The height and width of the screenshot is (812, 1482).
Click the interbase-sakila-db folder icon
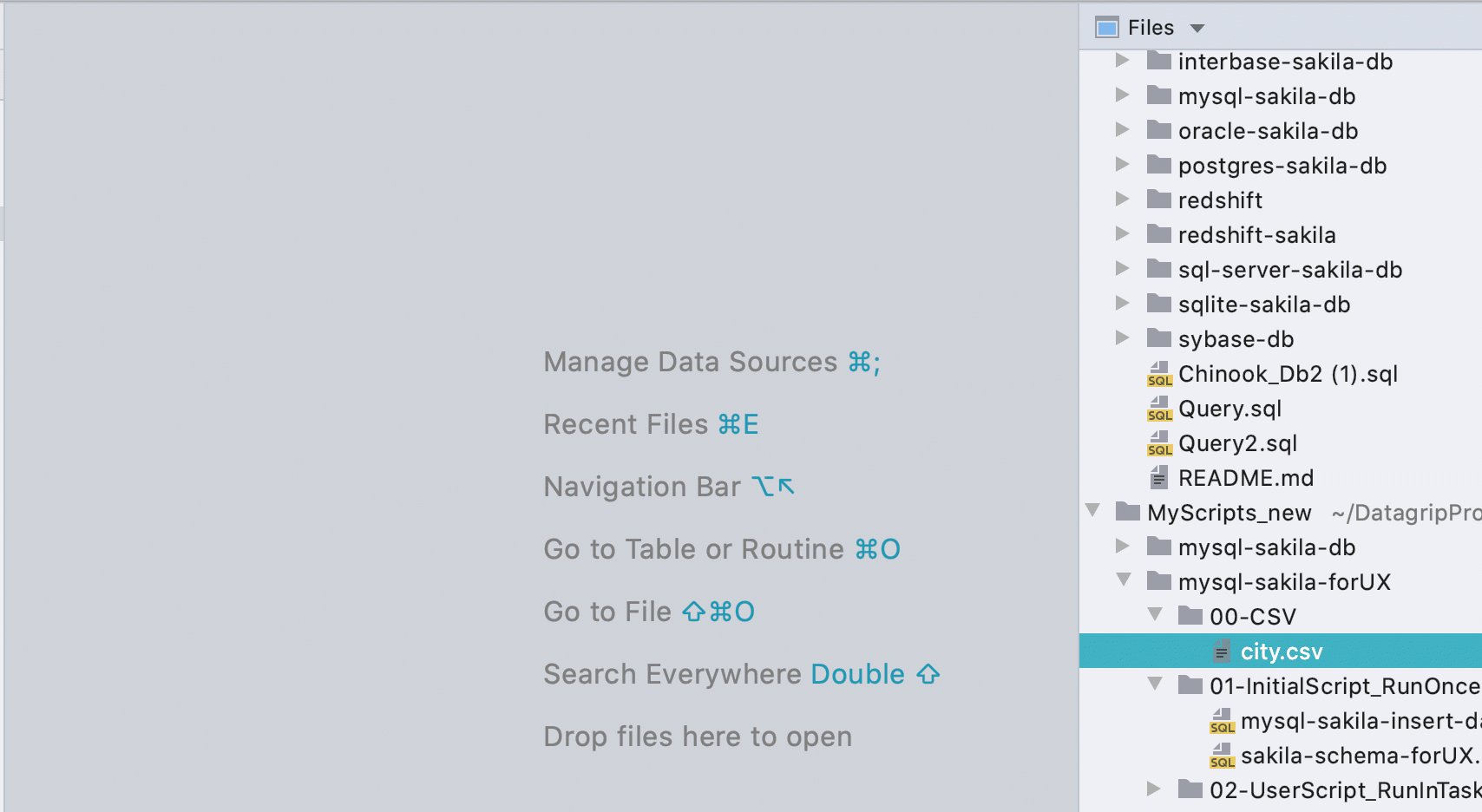click(1159, 61)
